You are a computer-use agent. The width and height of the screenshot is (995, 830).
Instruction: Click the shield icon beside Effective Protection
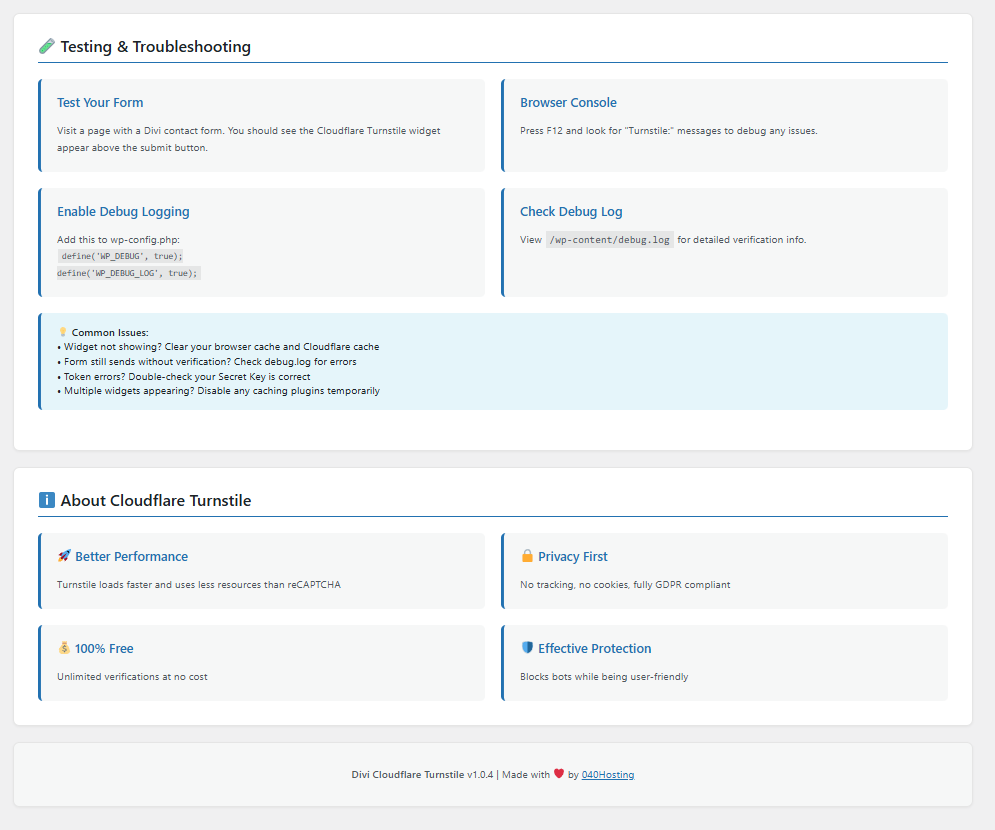click(527, 648)
